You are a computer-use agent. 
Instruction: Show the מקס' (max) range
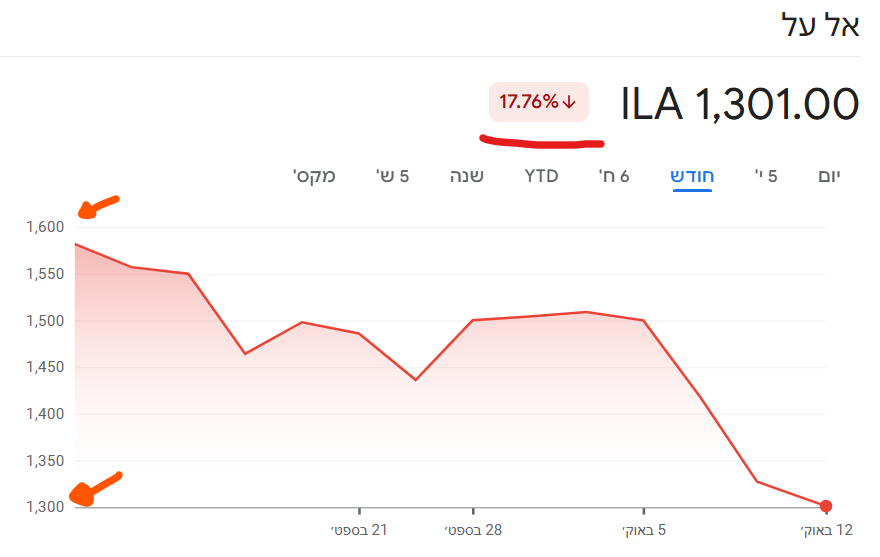(x=314, y=177)
